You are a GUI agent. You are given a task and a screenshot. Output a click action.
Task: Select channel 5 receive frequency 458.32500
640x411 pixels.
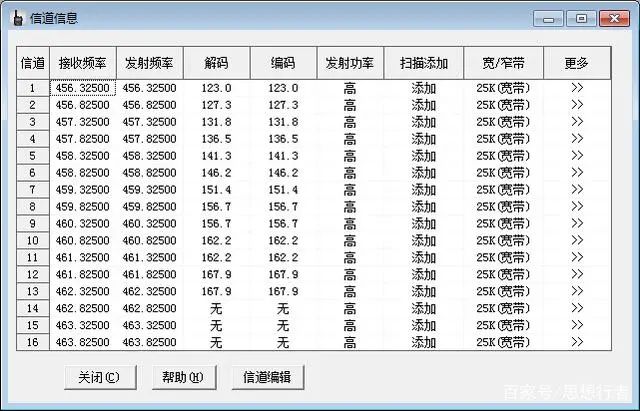pos(83,156)
